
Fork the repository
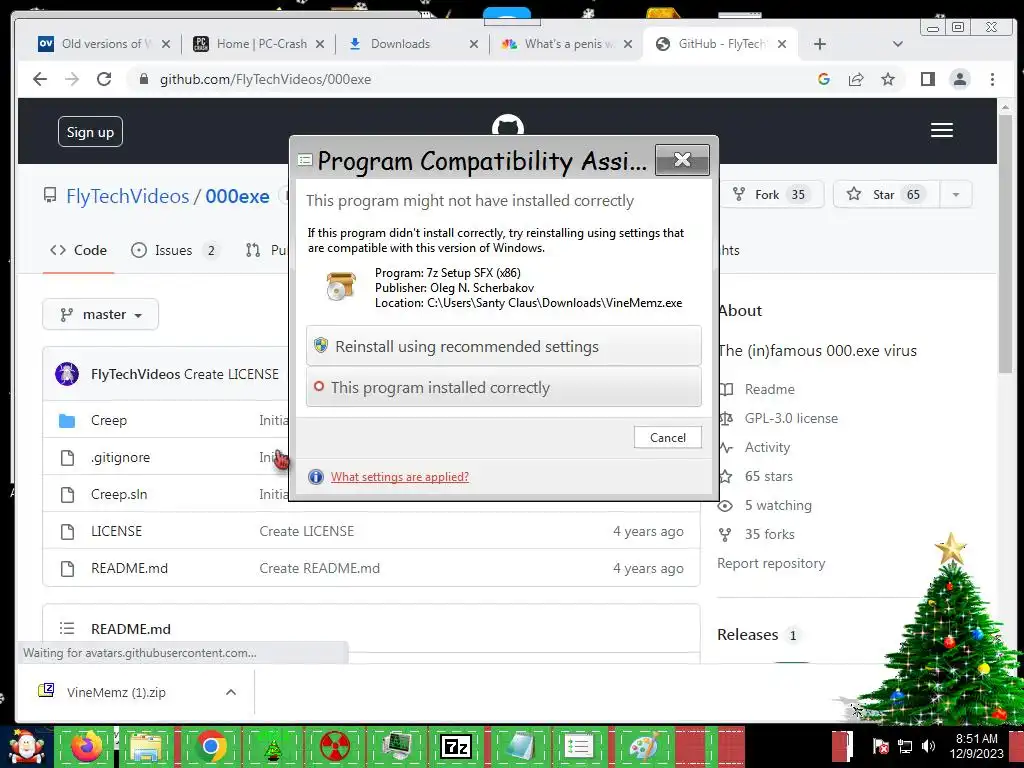pyautogui.click(x=771, y=195)
